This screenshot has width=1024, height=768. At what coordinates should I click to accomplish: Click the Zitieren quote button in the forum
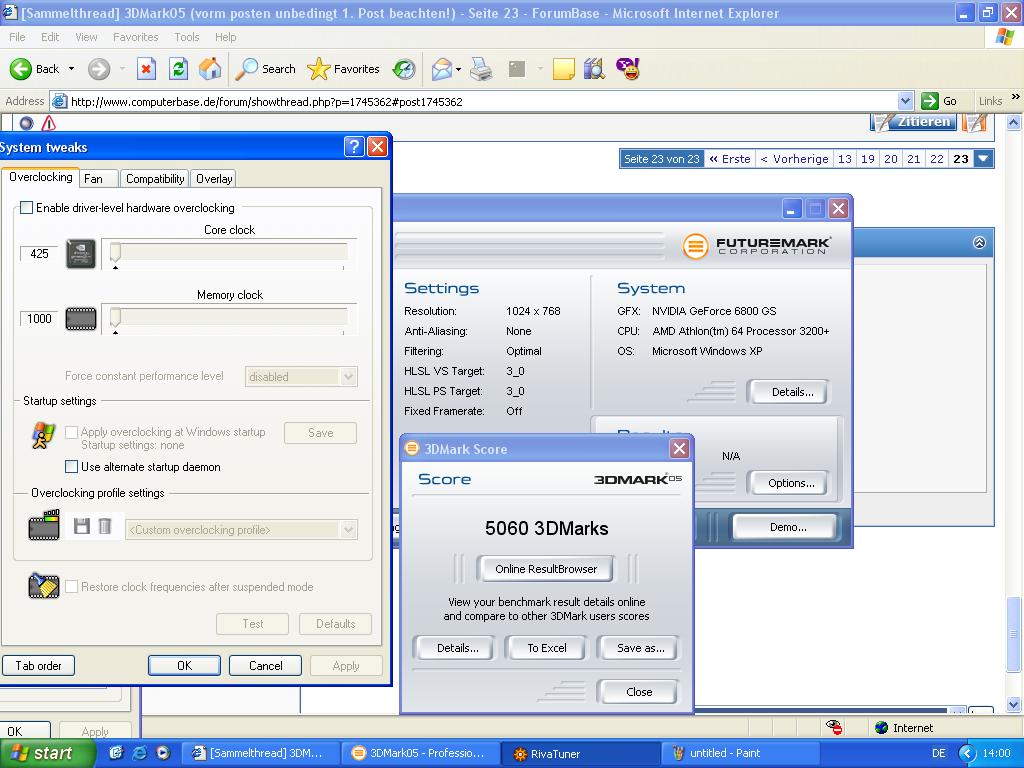click(915, 122)
